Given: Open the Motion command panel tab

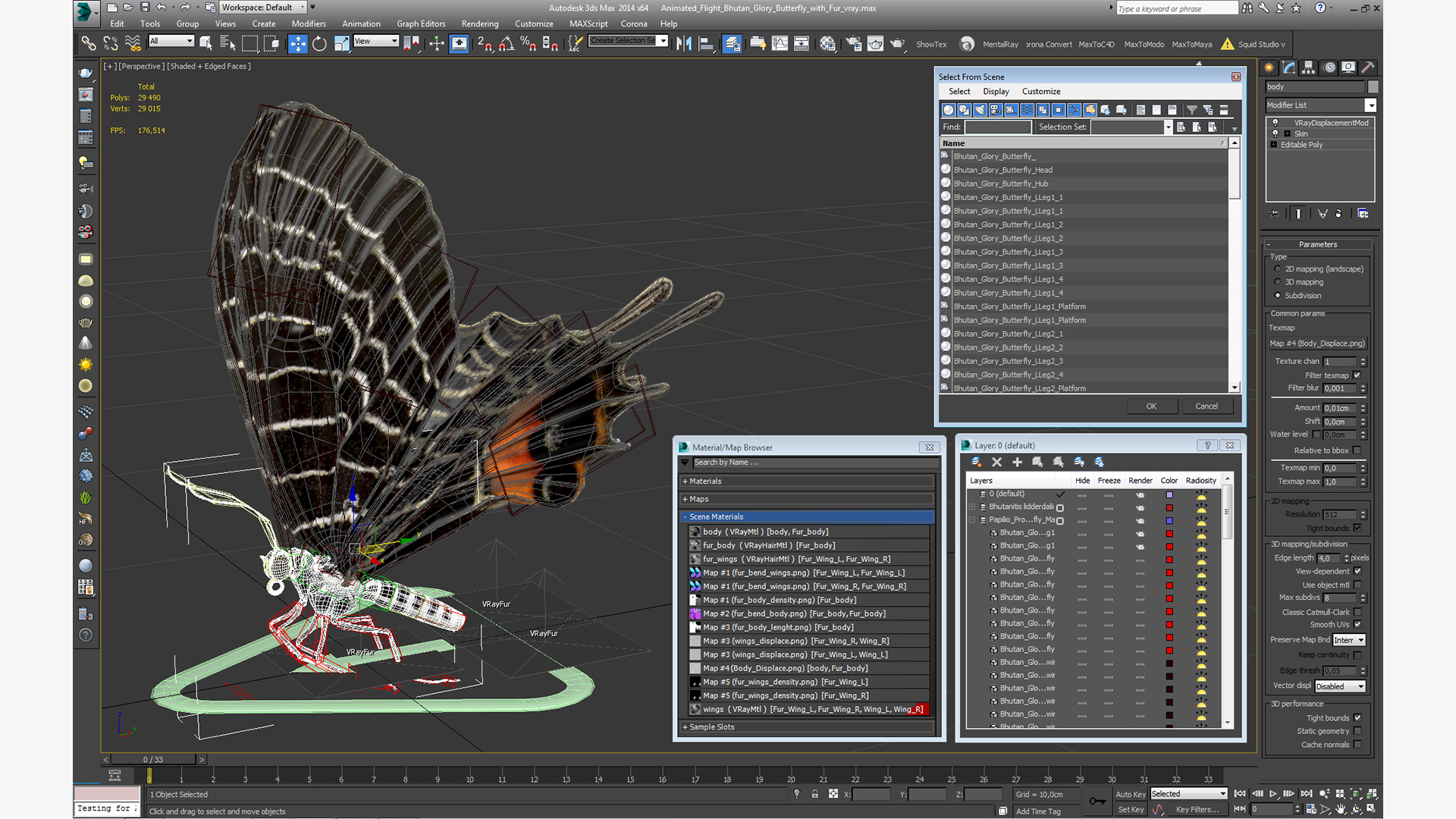Looking at the screenshot, I should [1329, 67].
